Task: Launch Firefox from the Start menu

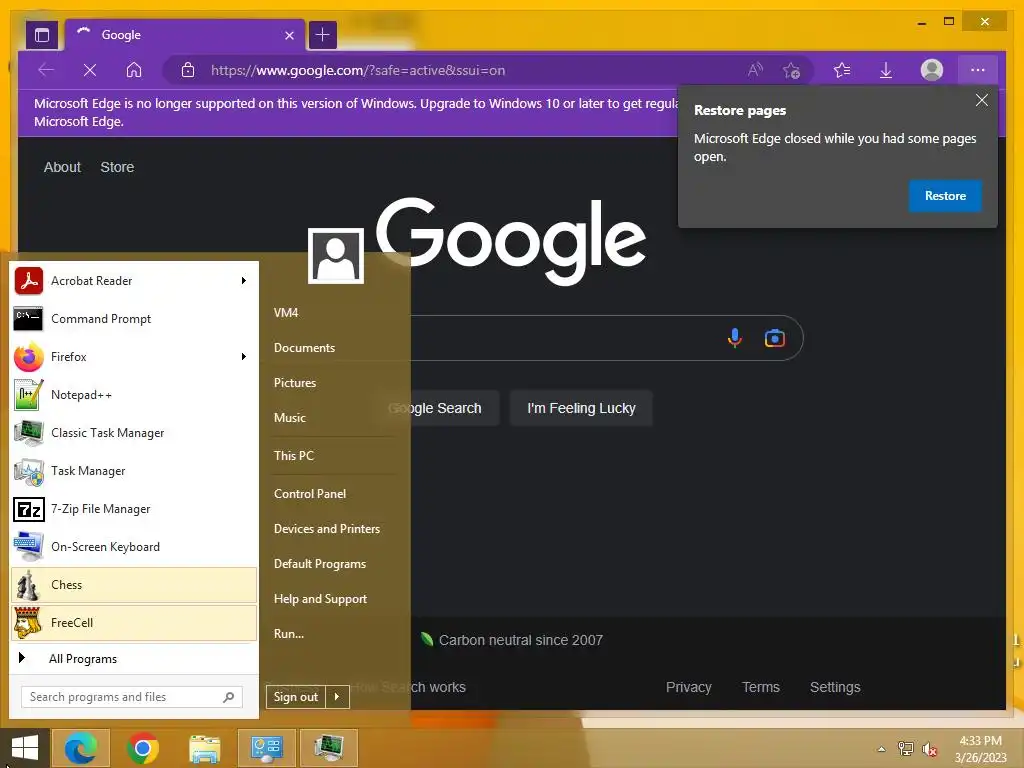Action: click(134, 357)
